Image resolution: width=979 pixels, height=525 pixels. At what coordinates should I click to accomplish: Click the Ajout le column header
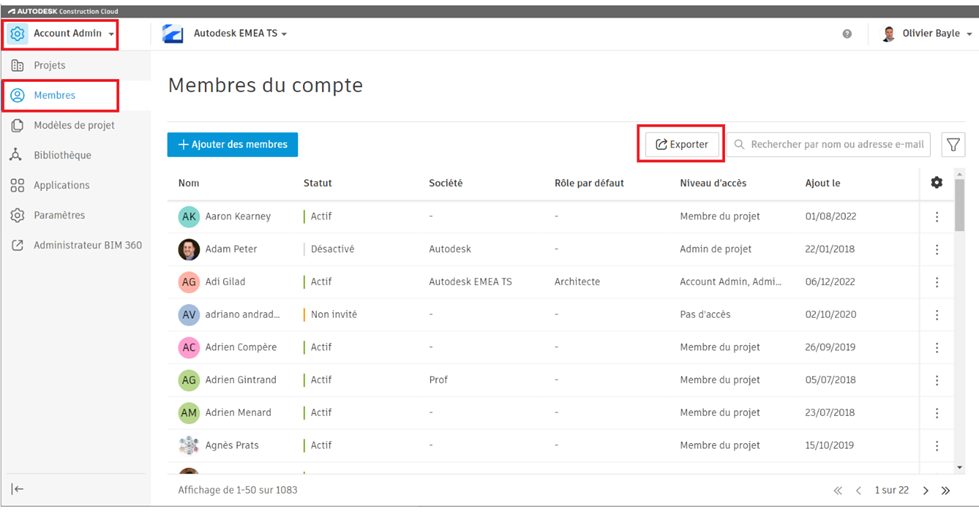click(x=822, y=183)
